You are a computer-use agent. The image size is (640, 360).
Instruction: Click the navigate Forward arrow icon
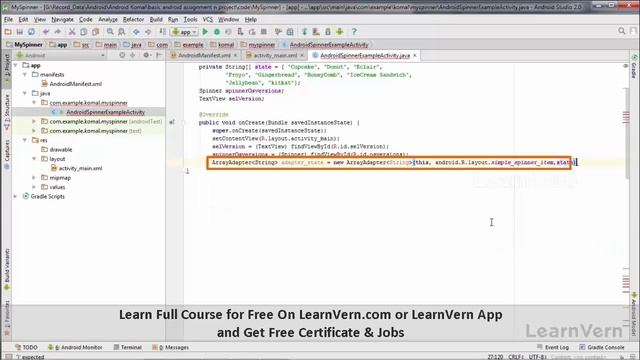[148, 32]
